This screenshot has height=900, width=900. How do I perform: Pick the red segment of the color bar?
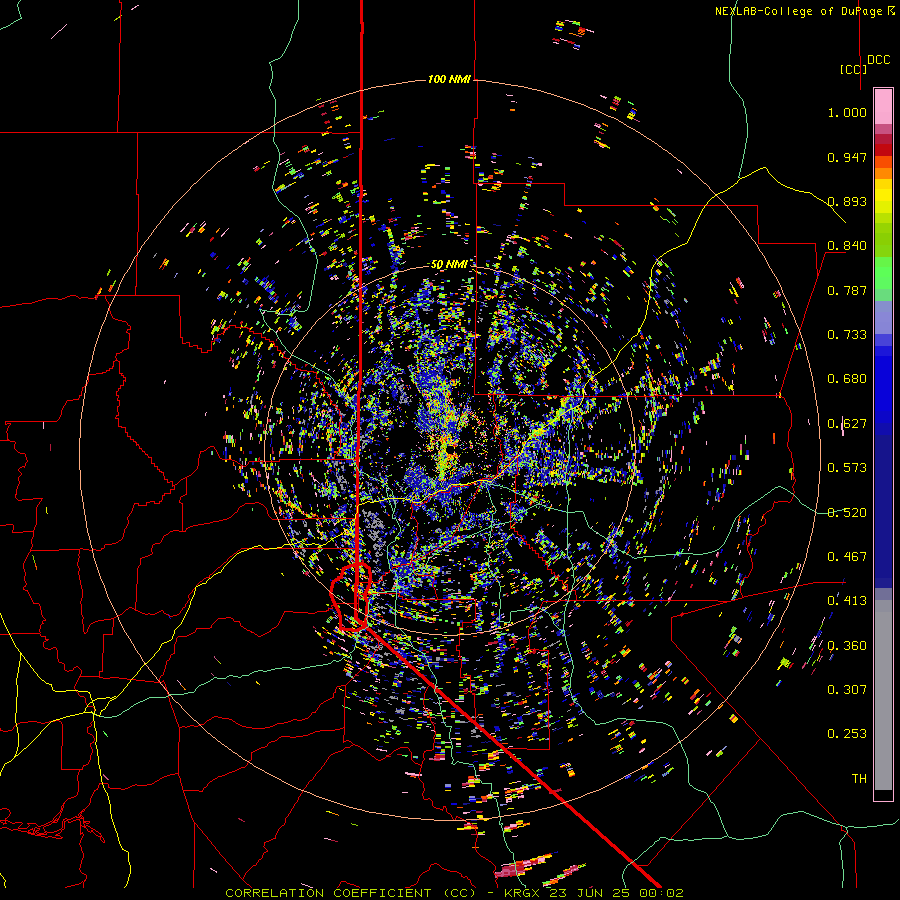(x=883, y=150)
